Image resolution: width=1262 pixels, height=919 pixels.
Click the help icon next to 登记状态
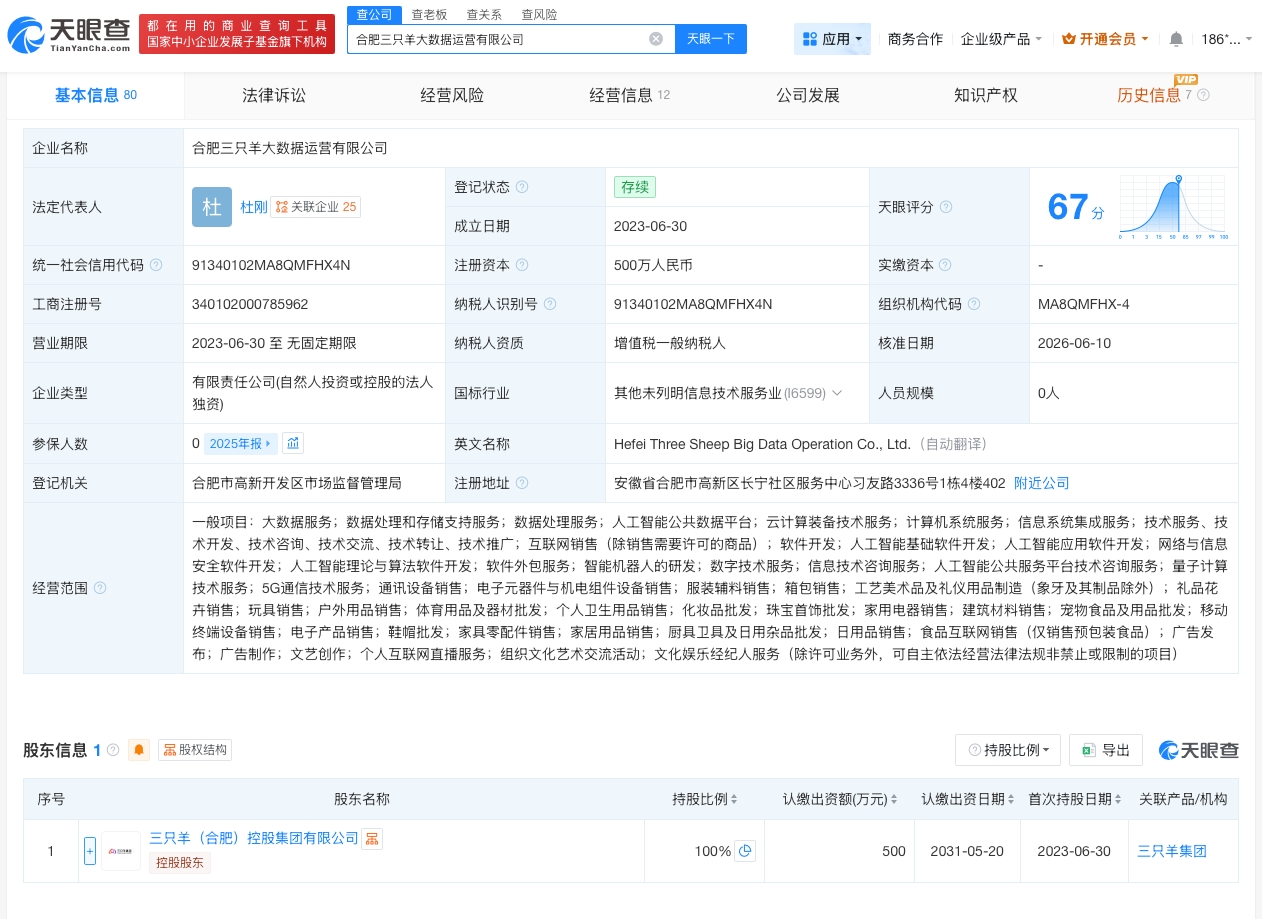click(522, 187)
